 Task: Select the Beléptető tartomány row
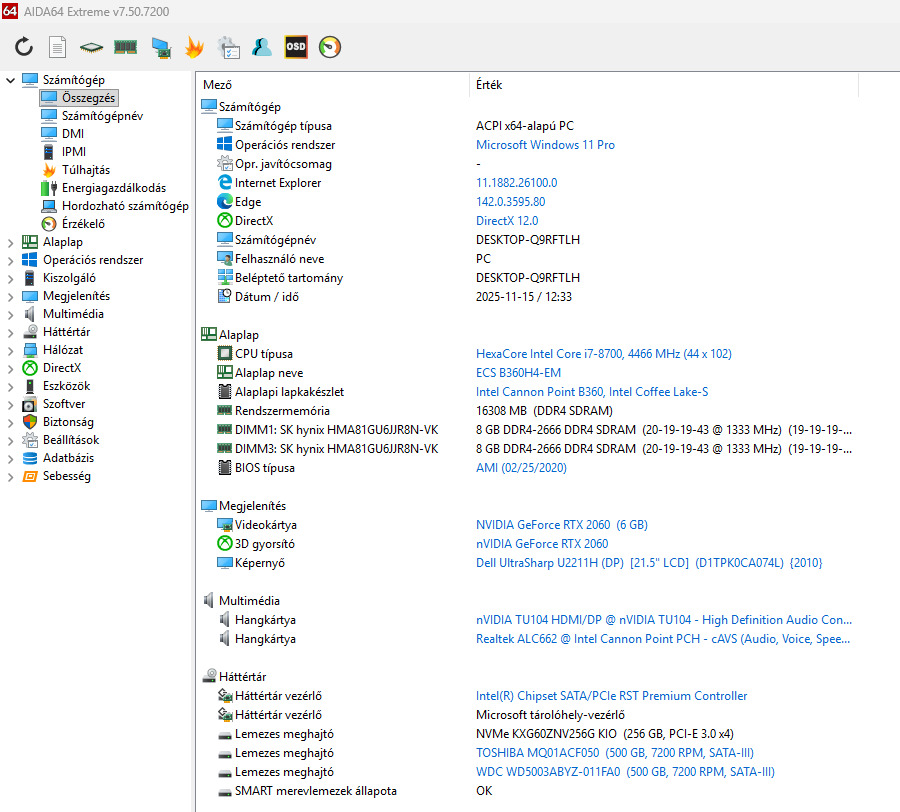tap(528, 278)
